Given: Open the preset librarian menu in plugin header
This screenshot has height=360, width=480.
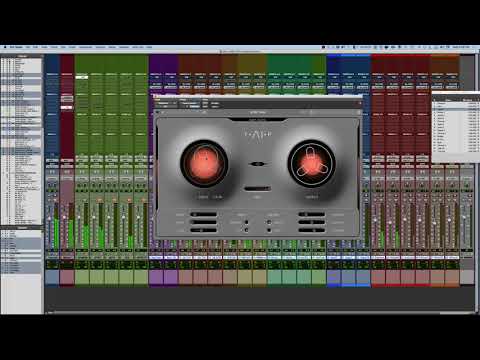Looking at the screenshot, I should [190, 103].
